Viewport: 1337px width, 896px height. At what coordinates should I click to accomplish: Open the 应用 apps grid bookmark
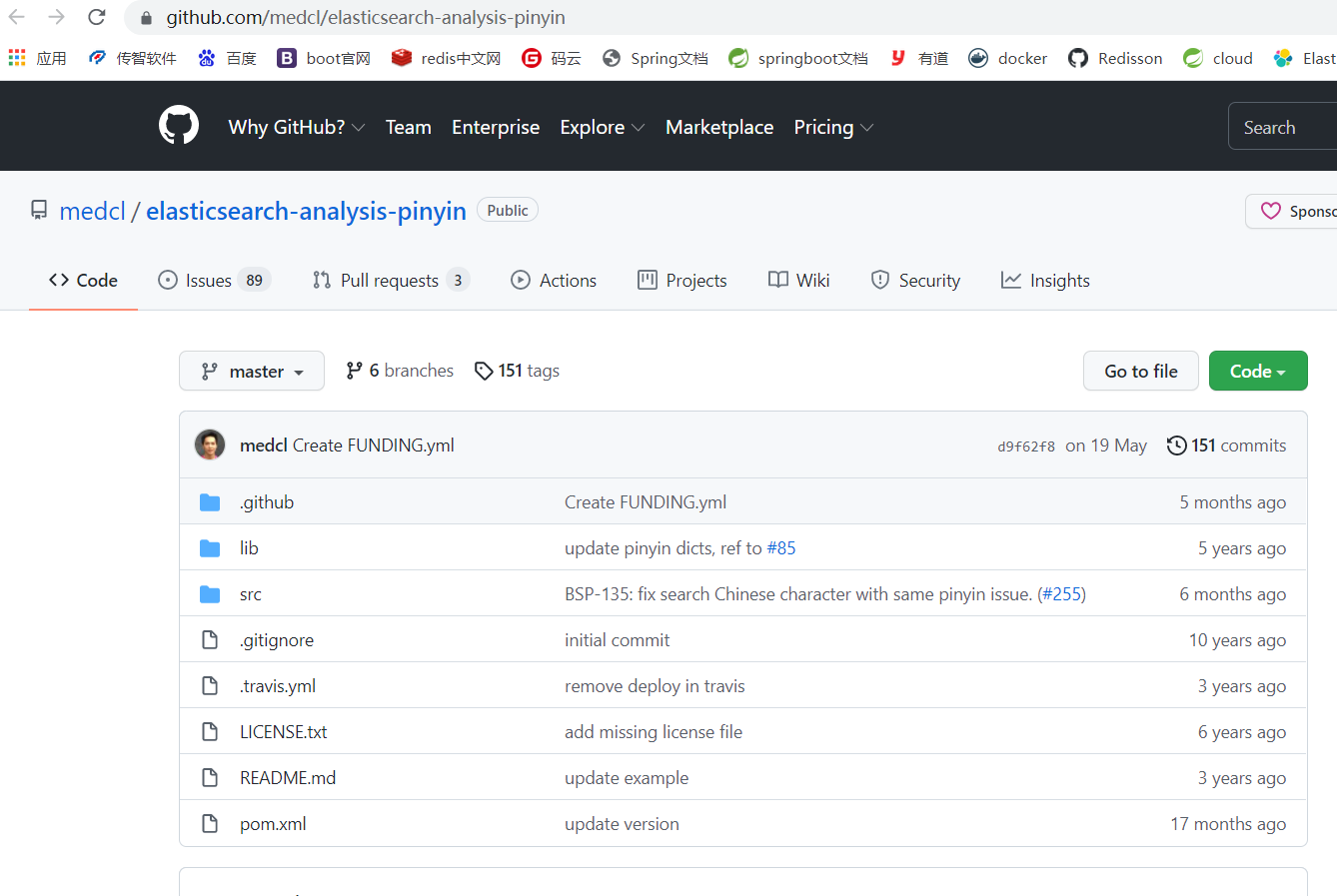[37, 58]
